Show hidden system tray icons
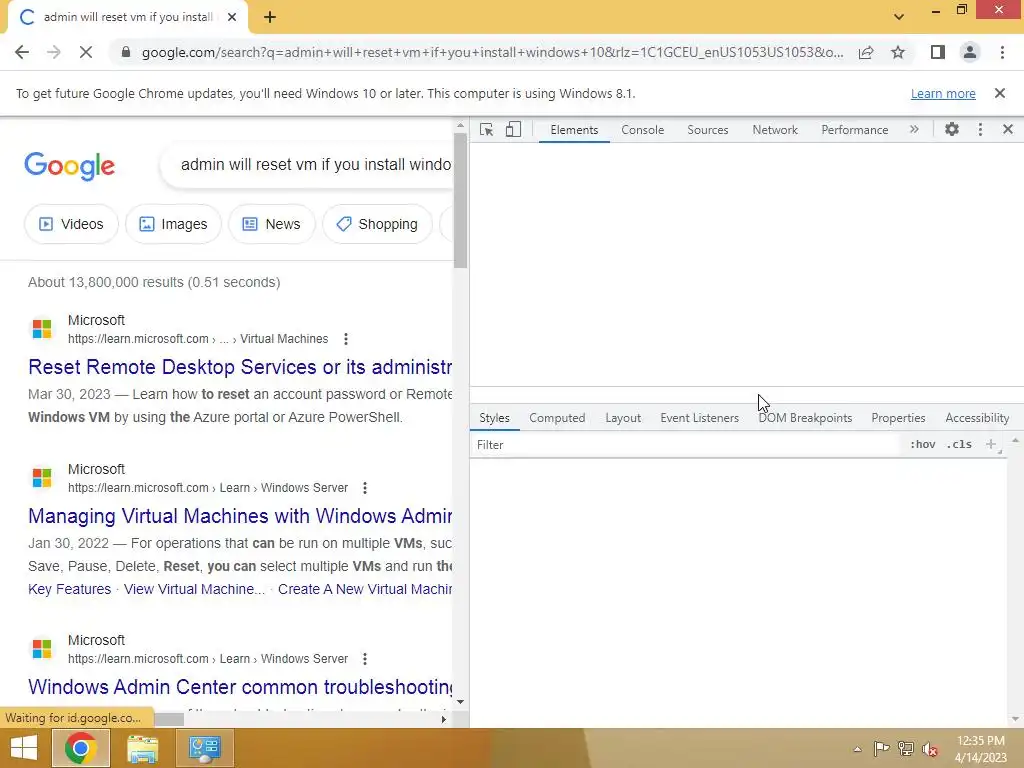The height and width of the screenshot is (768, 1024). click(x=857, y=749)
